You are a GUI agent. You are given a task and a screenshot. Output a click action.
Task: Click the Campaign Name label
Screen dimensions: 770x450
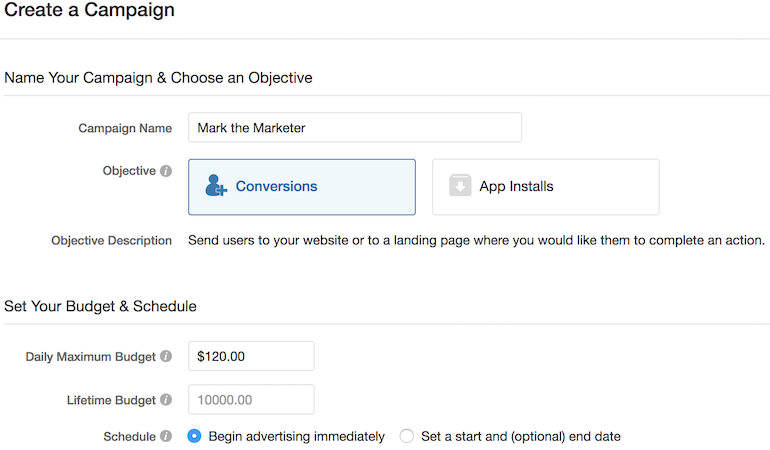tap(125, 128)
